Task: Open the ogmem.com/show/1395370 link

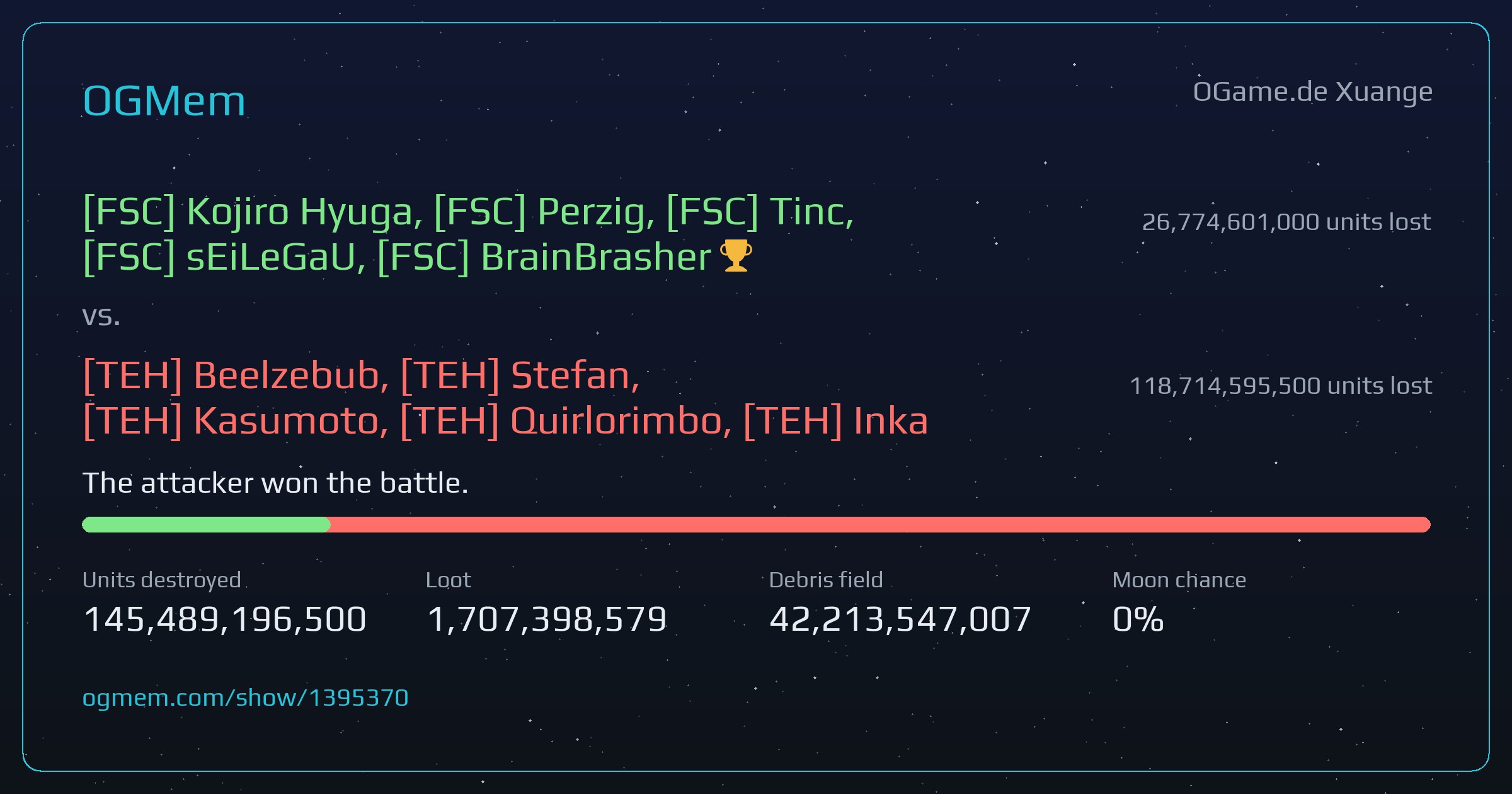Action: click(x=246, y=698)
